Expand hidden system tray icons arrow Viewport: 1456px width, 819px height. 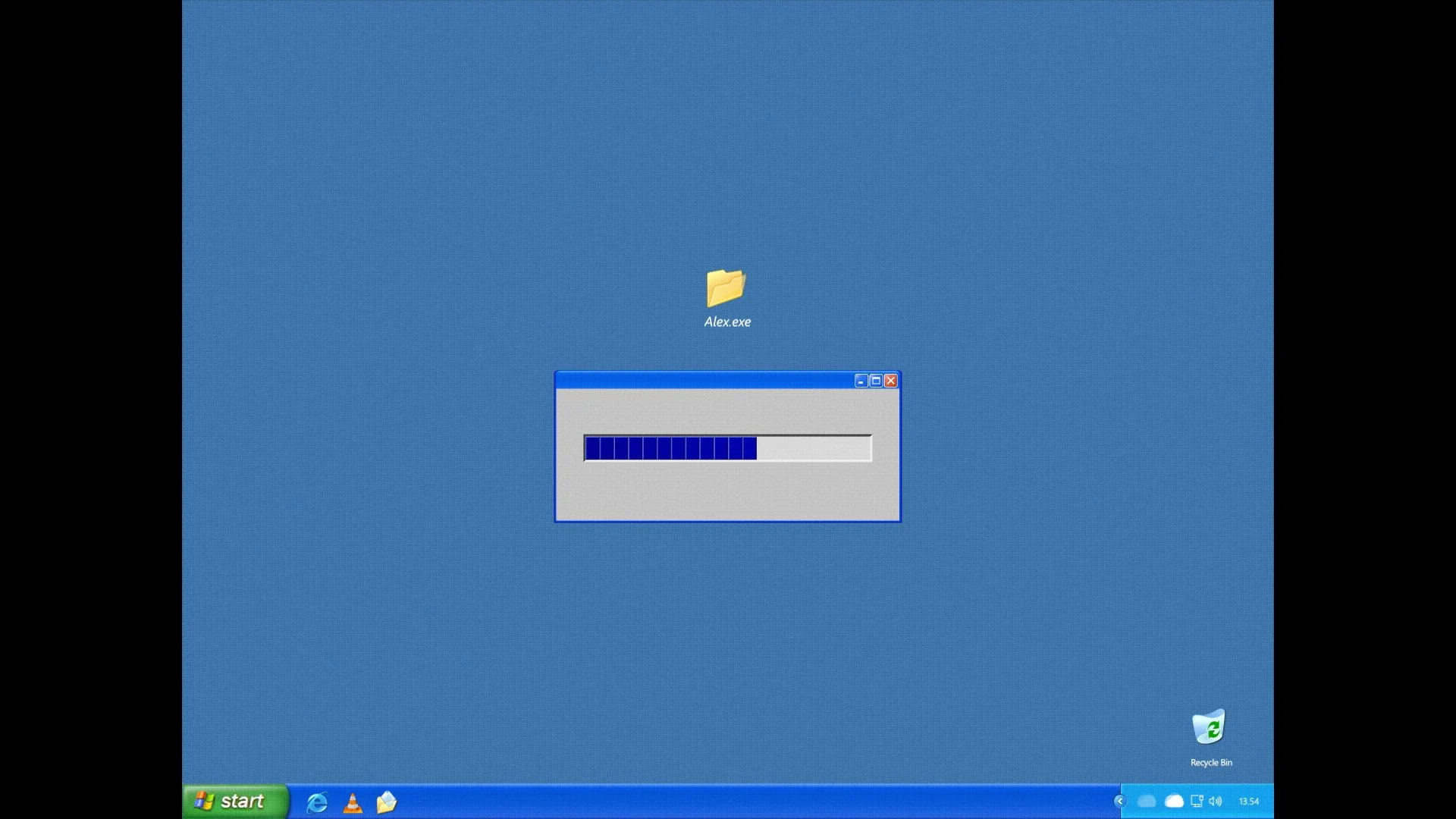1119,801
